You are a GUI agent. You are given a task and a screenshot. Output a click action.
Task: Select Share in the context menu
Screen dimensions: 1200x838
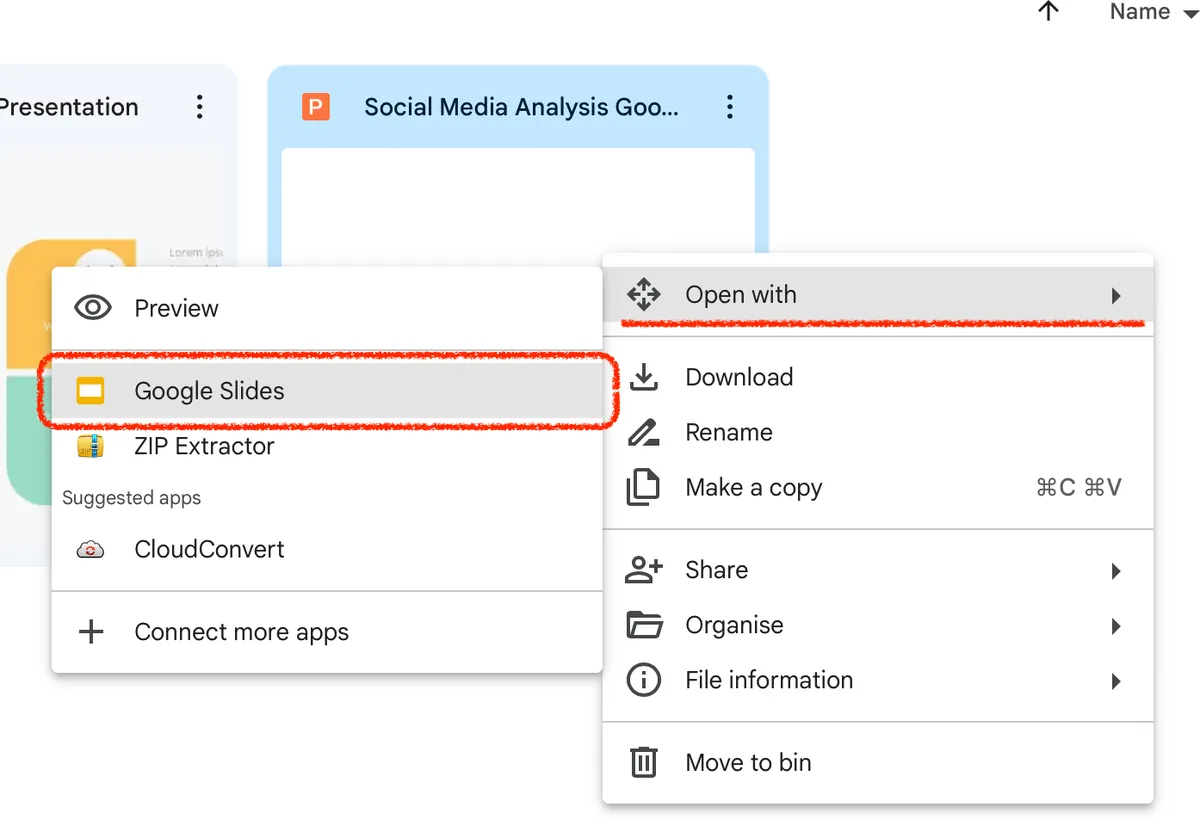click(878, 570)
